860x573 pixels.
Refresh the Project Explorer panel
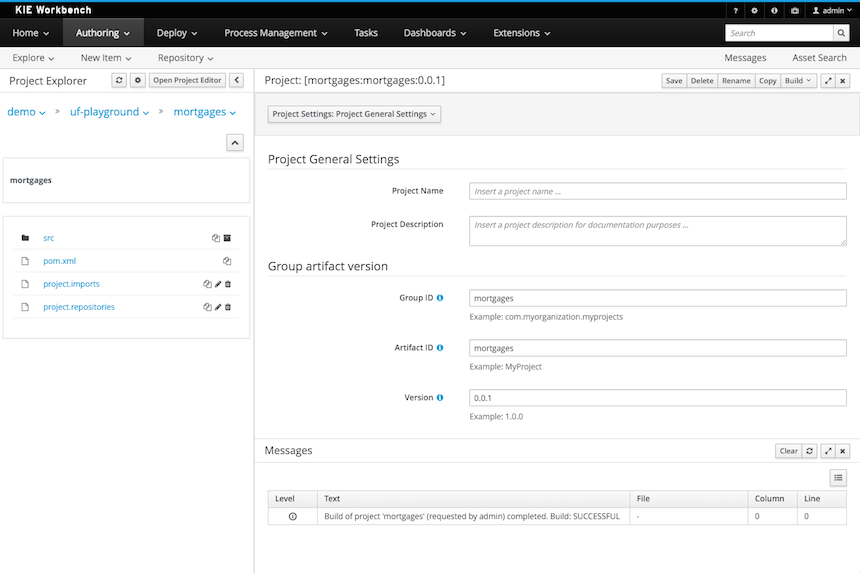click(119, 80)
